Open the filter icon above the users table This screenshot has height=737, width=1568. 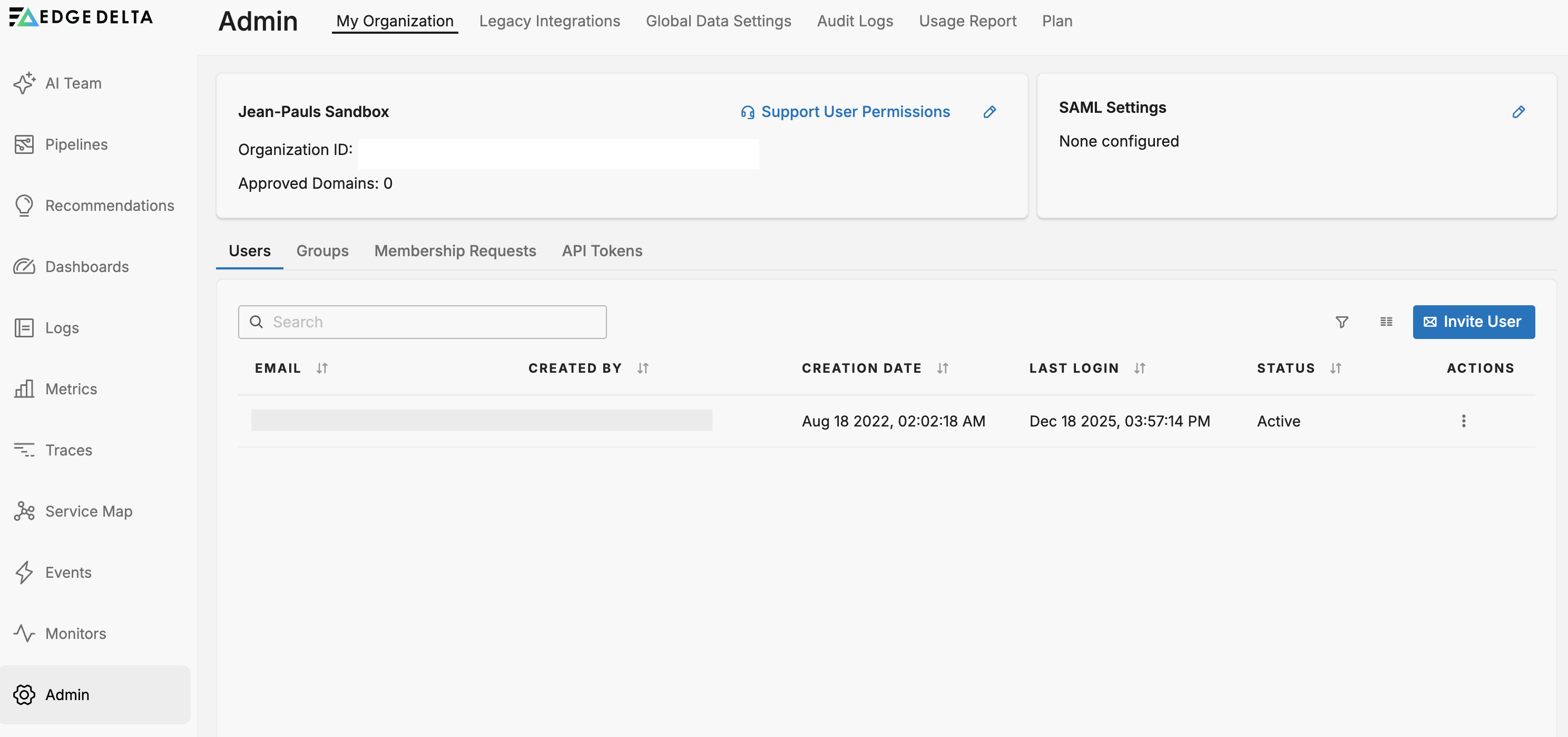pyautogui.click(x=1341, y=322)
